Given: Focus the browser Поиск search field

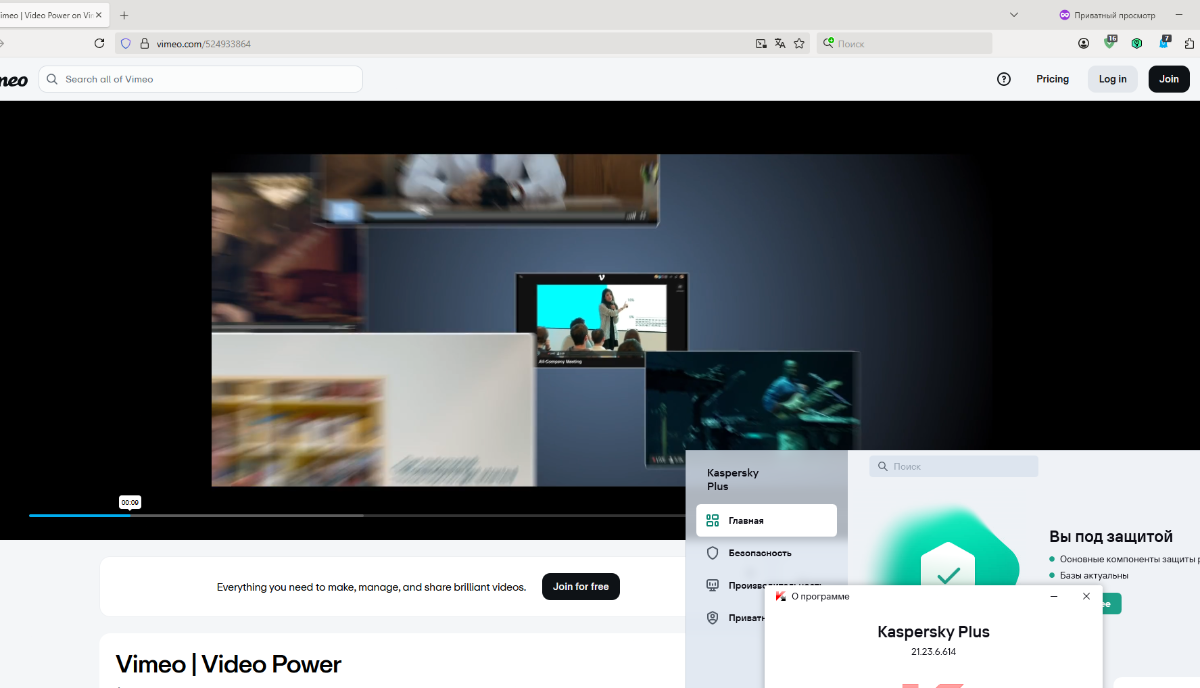Looking at the screenshot, I should tap(905, 43).
